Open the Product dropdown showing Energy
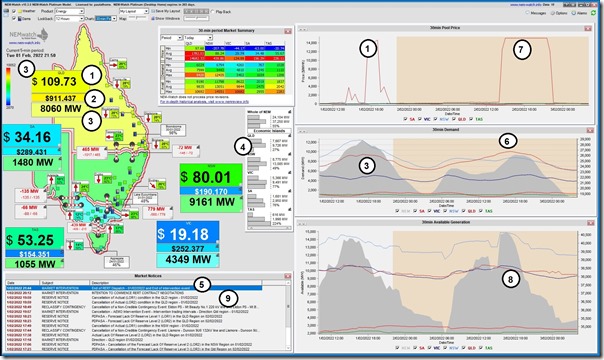 [69, 12]
